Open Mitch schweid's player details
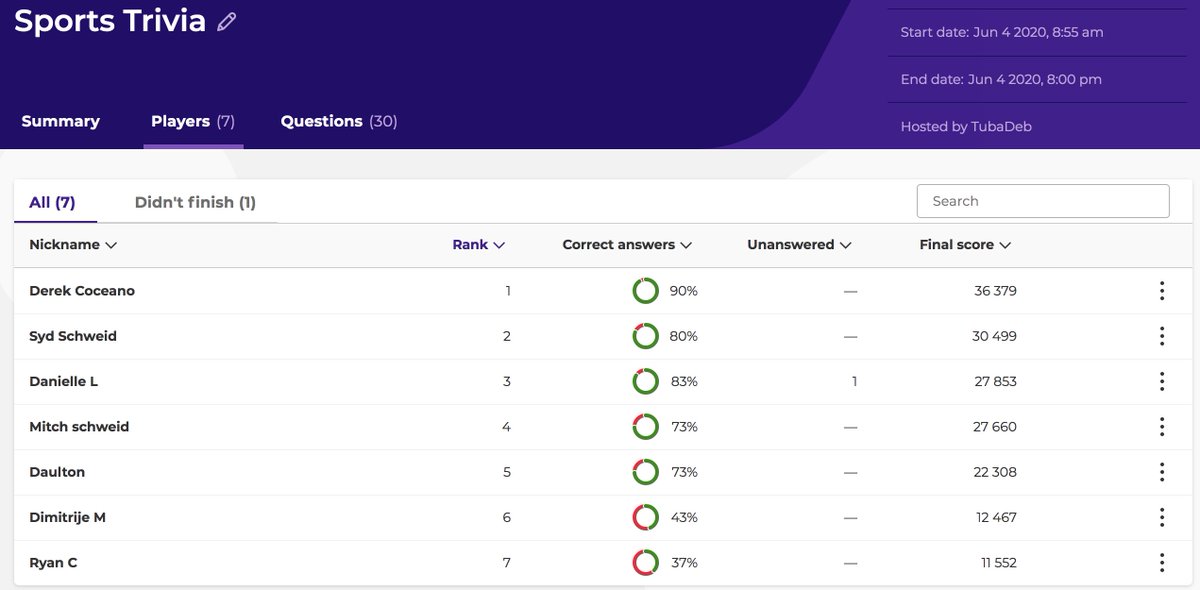1200x590 pixels. [x=79, y=427]
